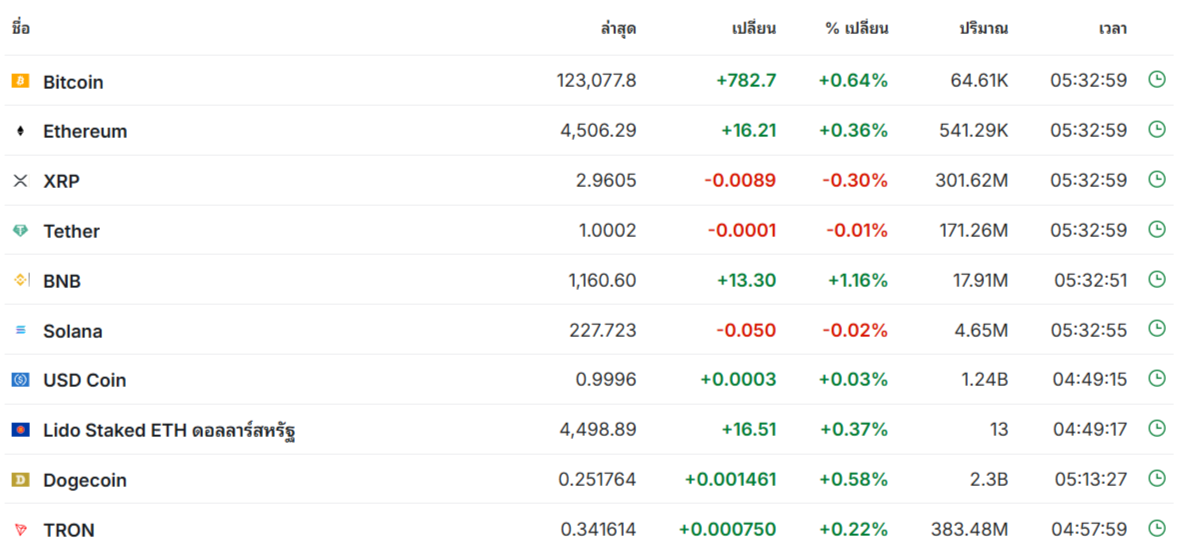Sort by the ชื่อ column header
Screen dimensions: 1177x551
(21, 28)
